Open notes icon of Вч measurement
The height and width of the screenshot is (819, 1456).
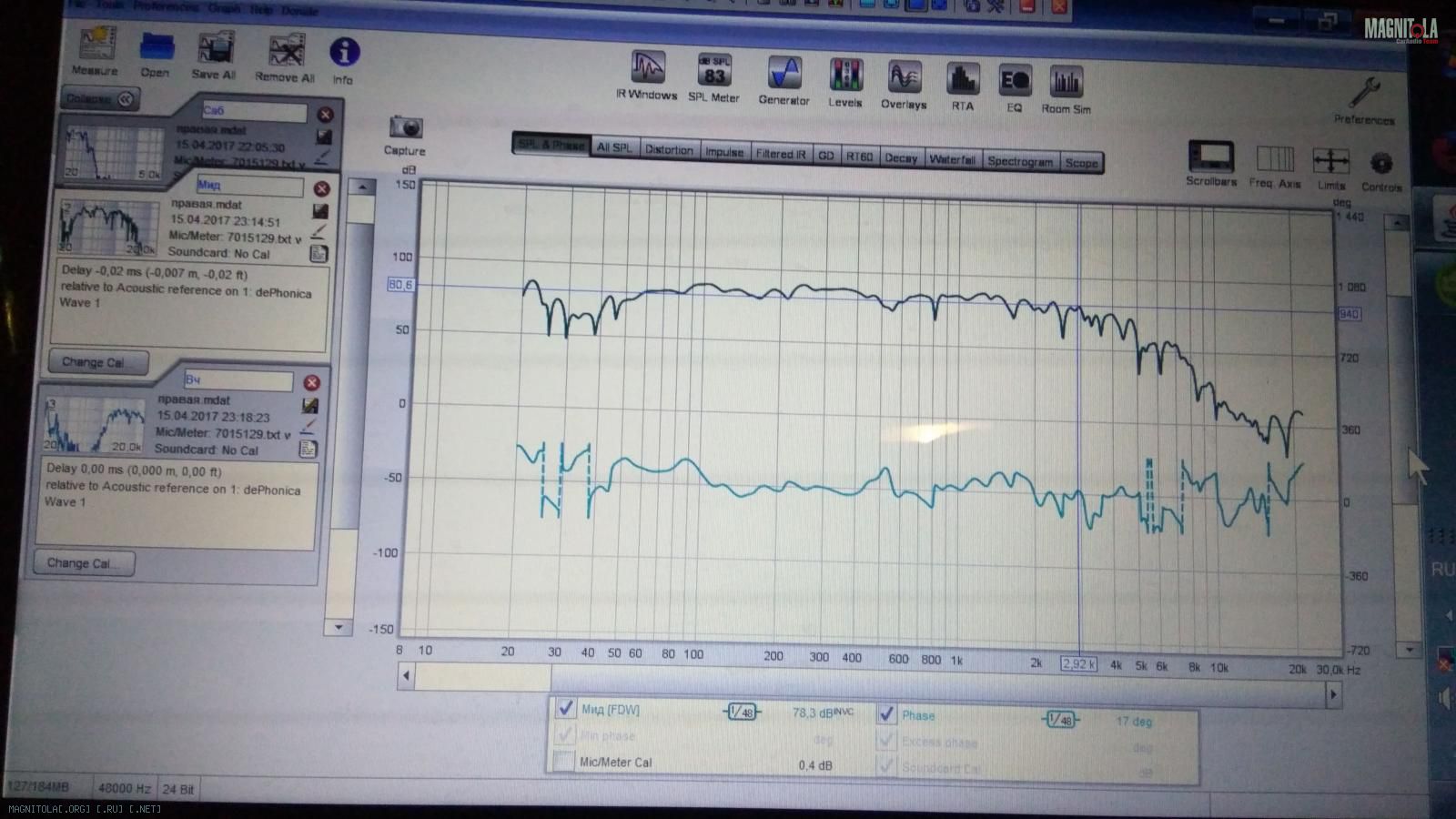tap(308, 449)
